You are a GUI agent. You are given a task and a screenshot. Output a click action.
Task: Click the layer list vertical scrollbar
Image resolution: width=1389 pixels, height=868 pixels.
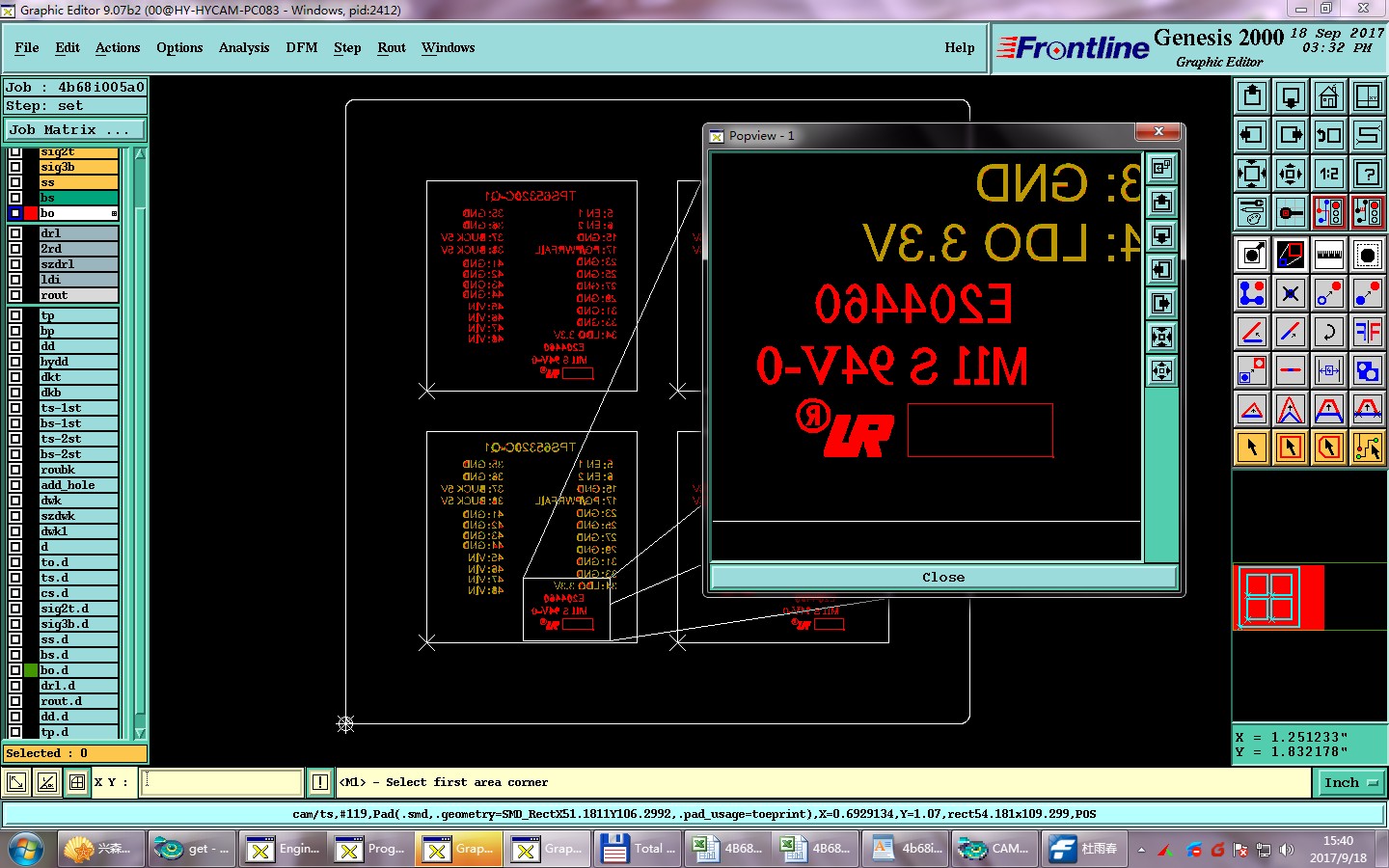[140, 444]
